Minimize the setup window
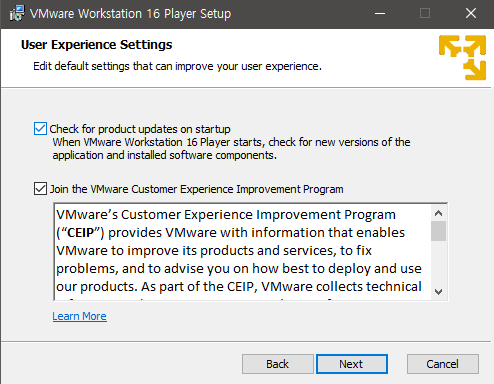Image resolution: width=494 pixels, height=384 pixels. click(380, 14)
